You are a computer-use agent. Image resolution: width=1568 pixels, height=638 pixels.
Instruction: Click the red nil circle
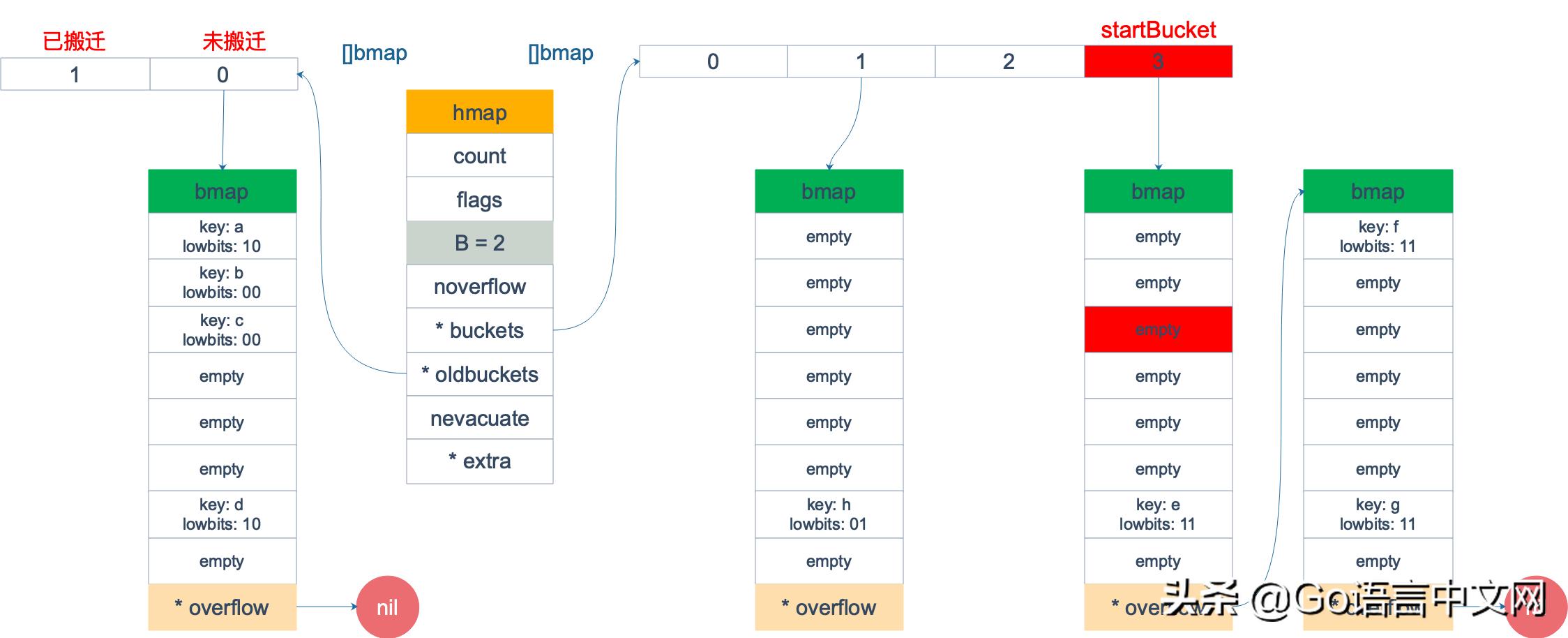tap(387, 607)
